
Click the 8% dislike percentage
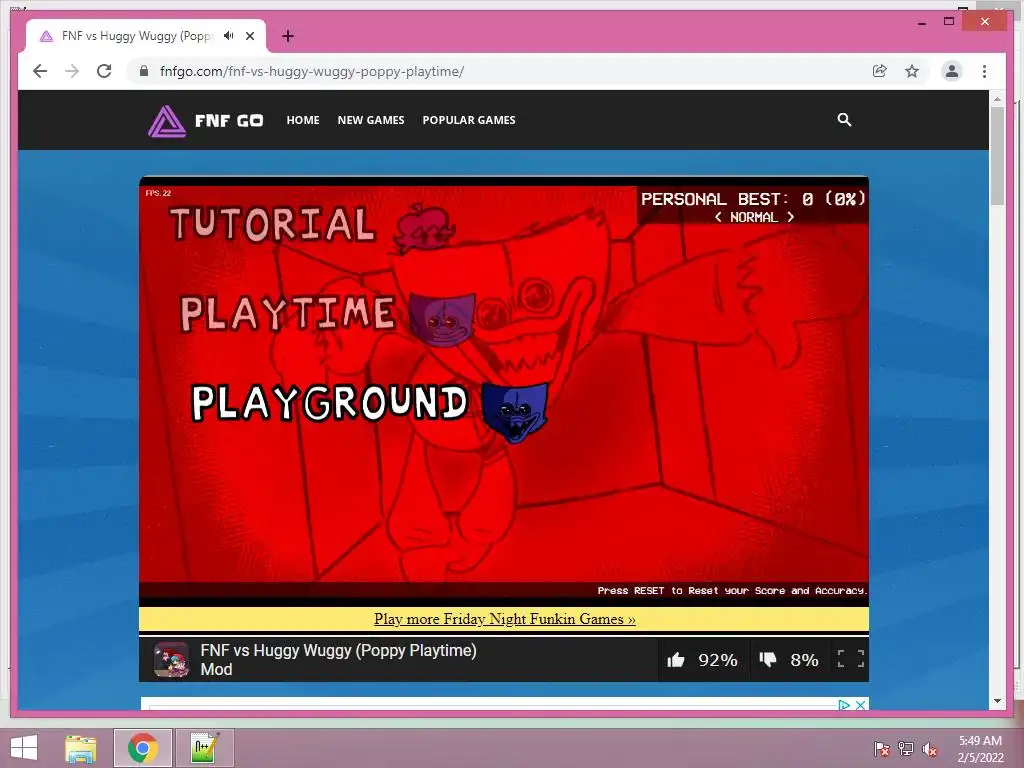805,660
